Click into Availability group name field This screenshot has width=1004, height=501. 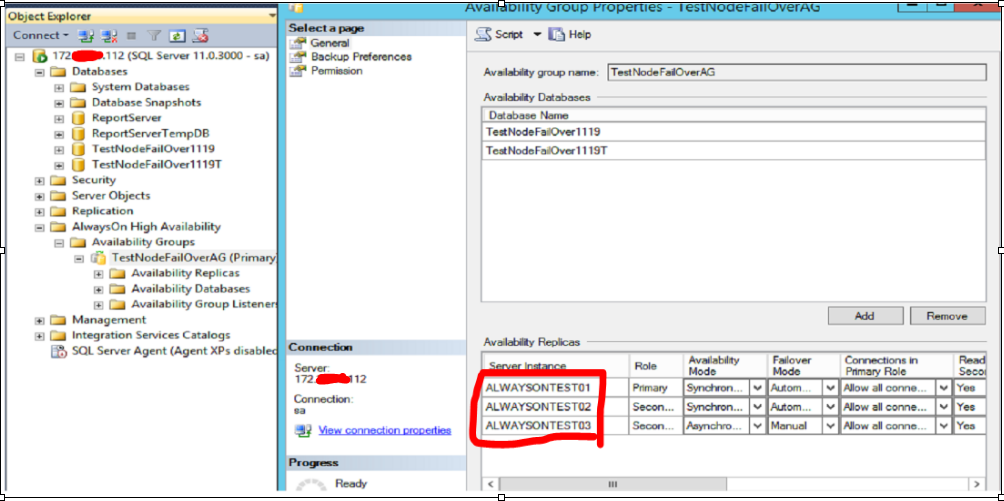(797, 72)
